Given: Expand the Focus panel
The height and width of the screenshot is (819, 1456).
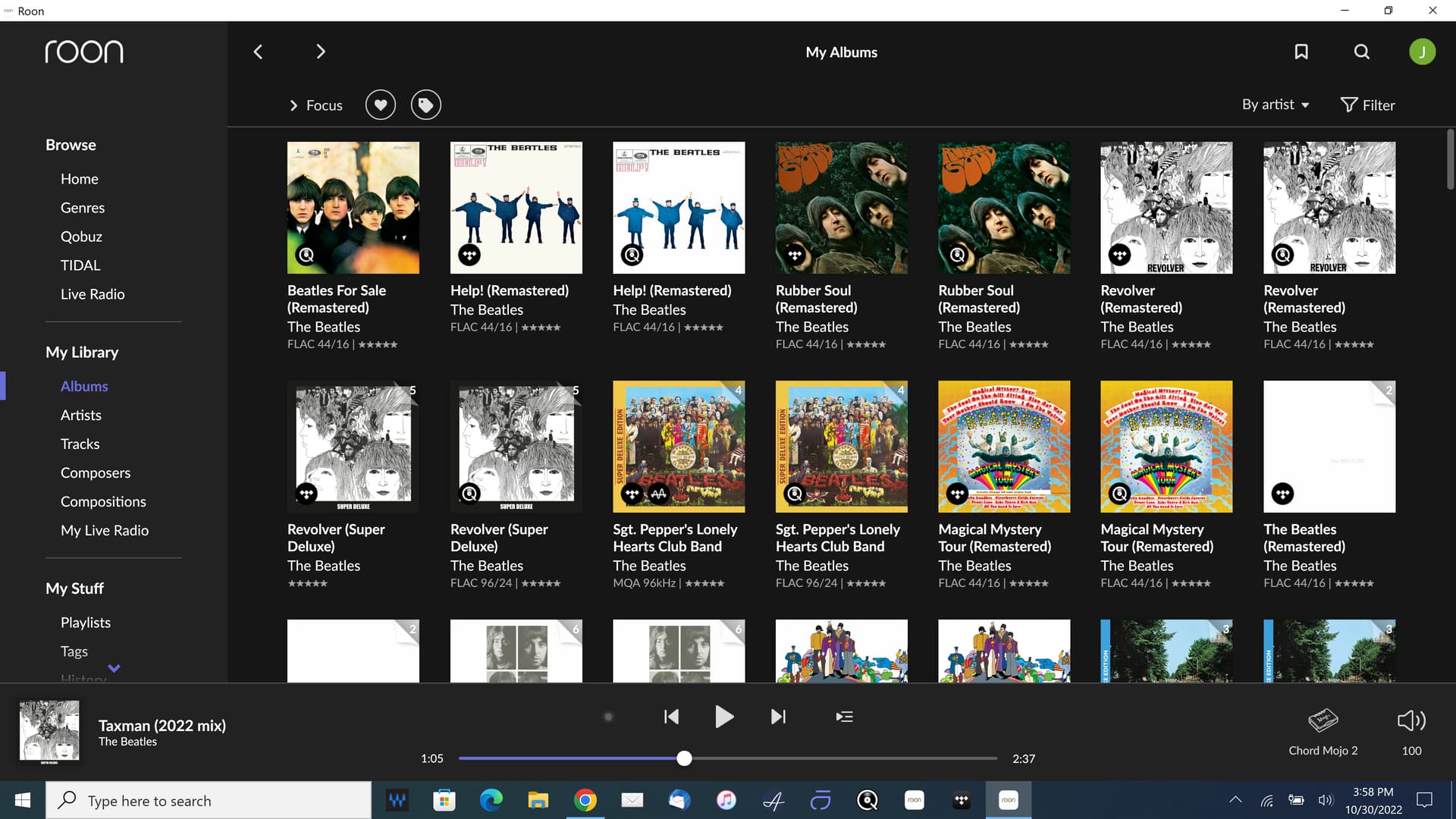Looking at the screenshot, I should (316, 105).
